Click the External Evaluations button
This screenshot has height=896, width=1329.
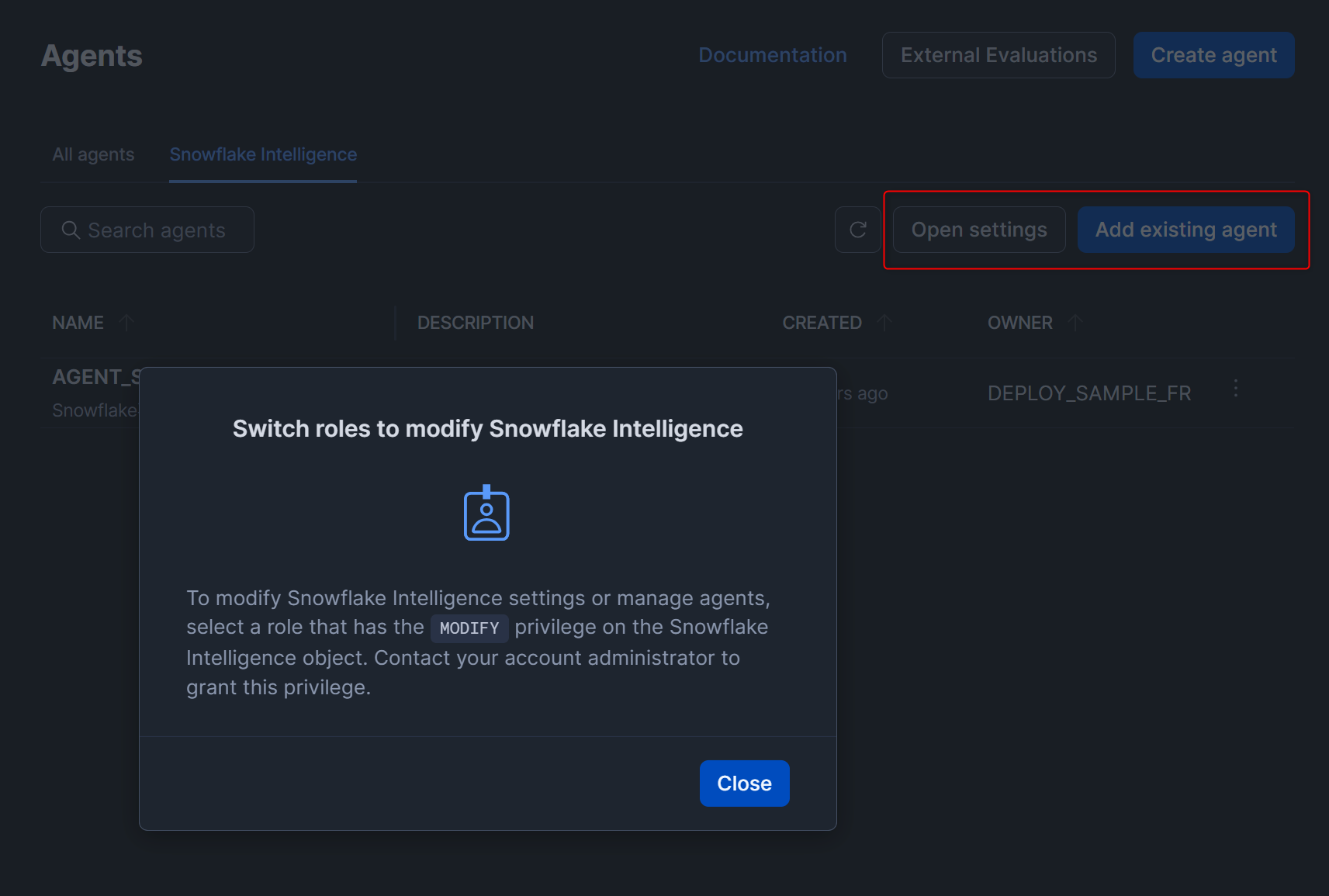click(998, 55)
